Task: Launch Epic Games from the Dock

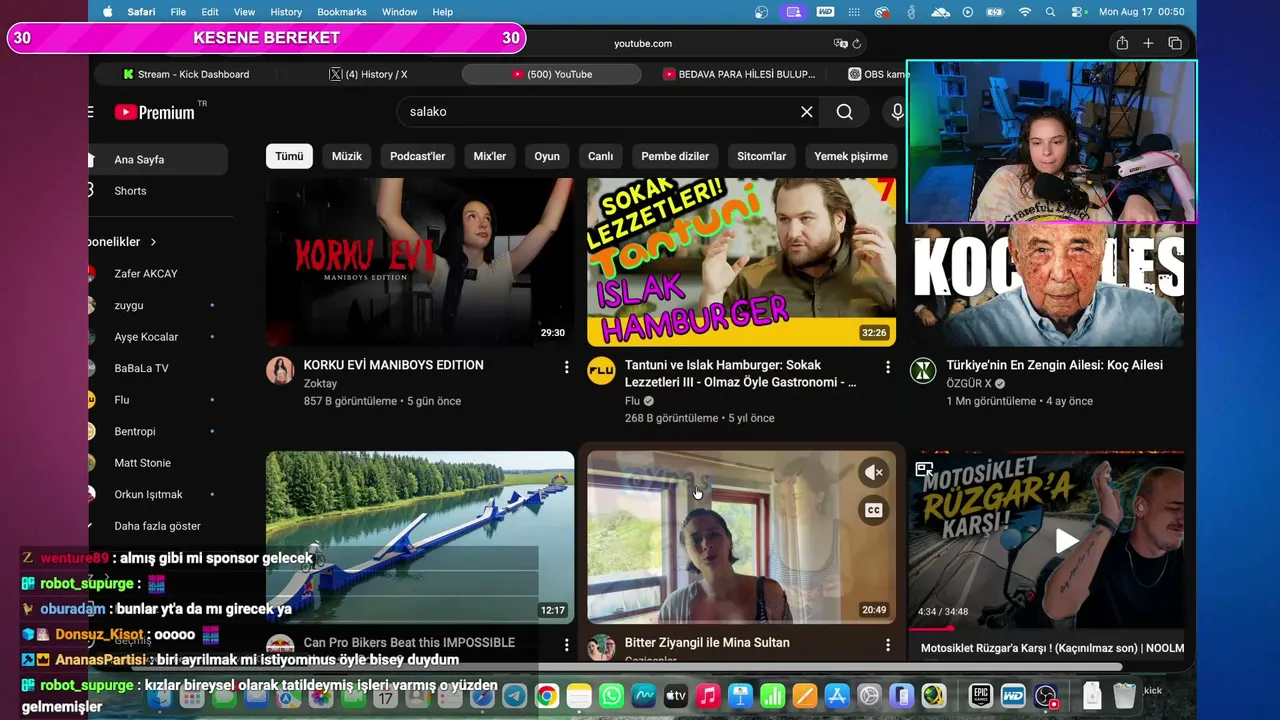Action: [x=980, y=696]
